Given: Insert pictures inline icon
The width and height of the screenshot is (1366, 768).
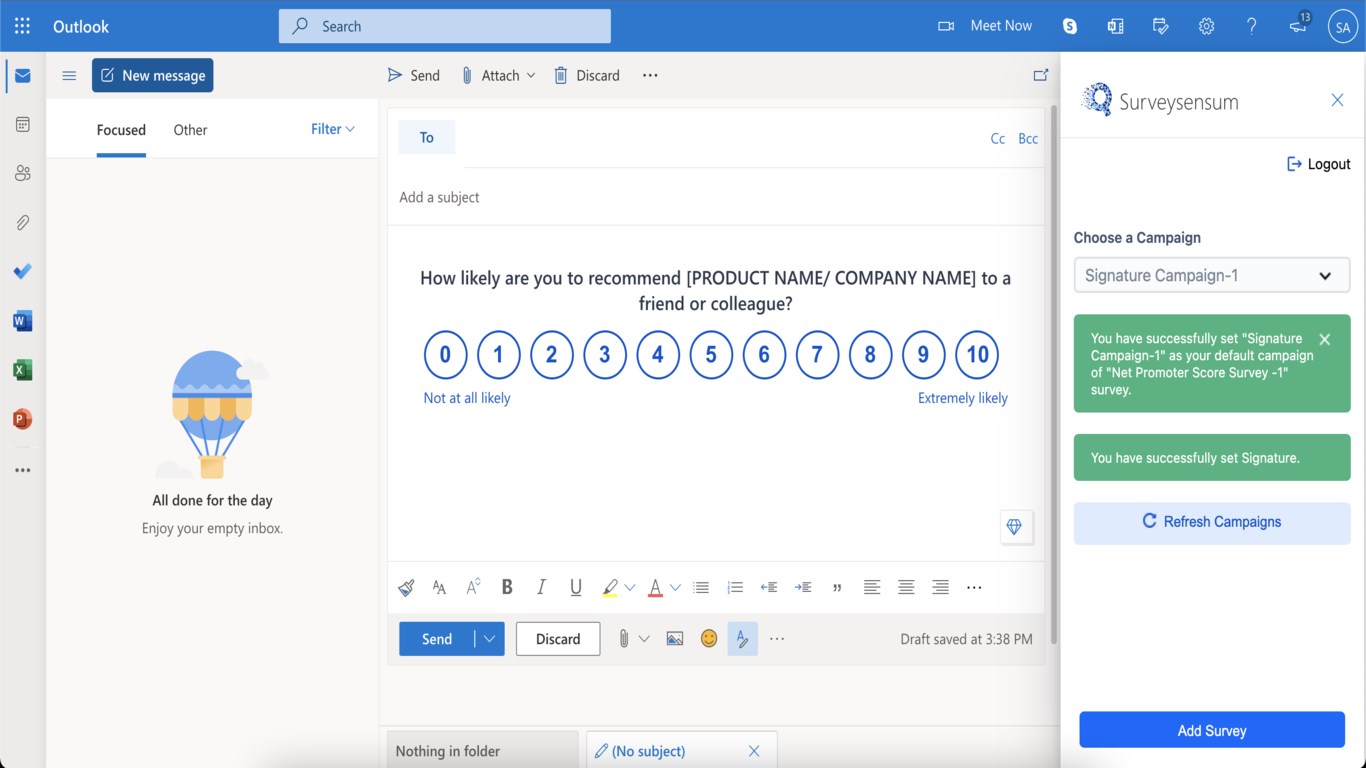Looking at the screenshot, I should coord(675,639).
